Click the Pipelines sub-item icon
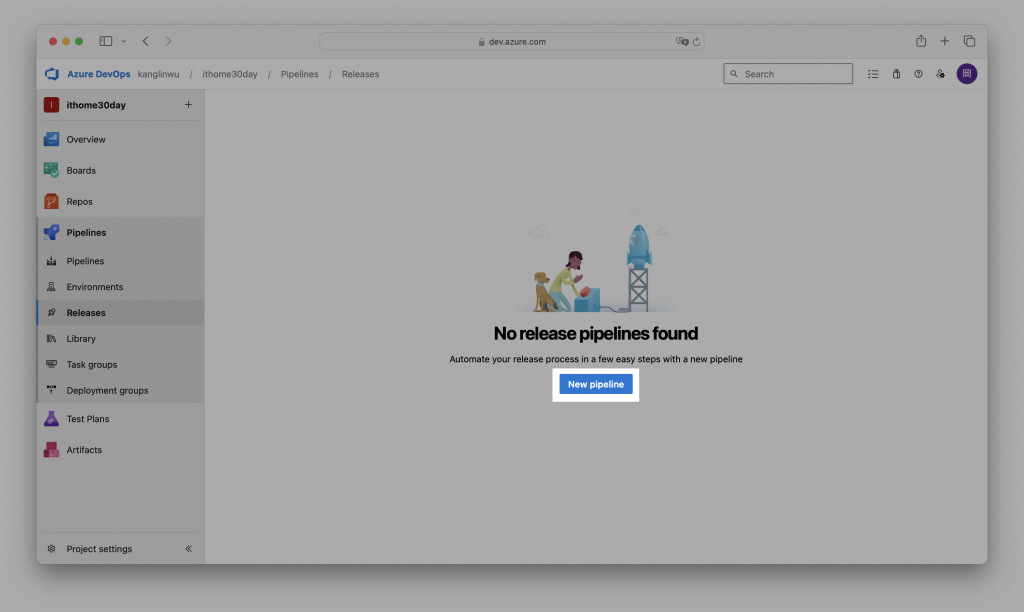The height and width of the screenshot is (612, 1024). tap(52, 261)
